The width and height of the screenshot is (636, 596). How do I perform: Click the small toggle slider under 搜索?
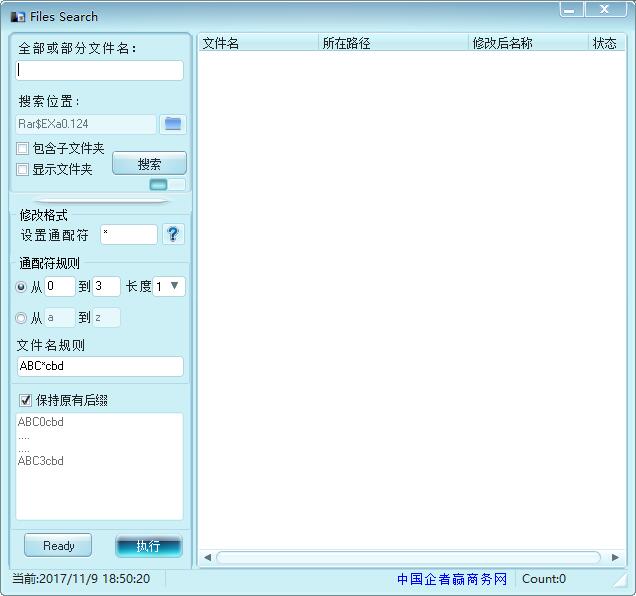point(167,185)
